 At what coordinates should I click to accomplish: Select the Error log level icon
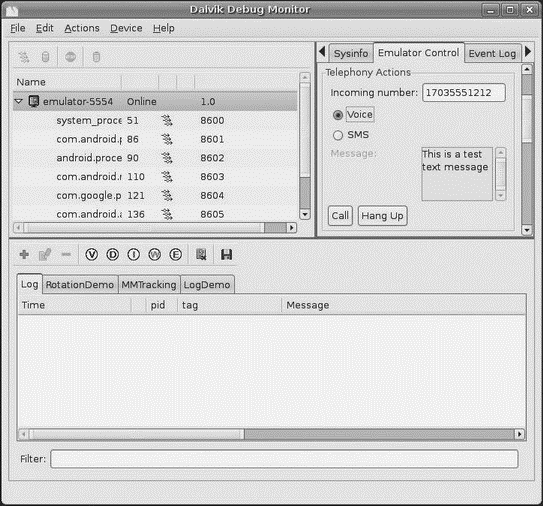(x=176, y=255)
